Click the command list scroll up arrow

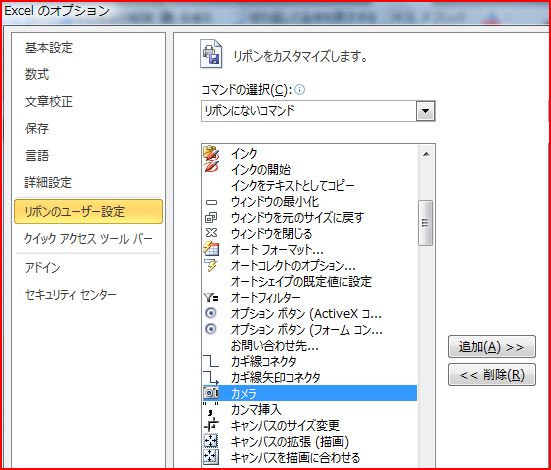tap(426, 154)
